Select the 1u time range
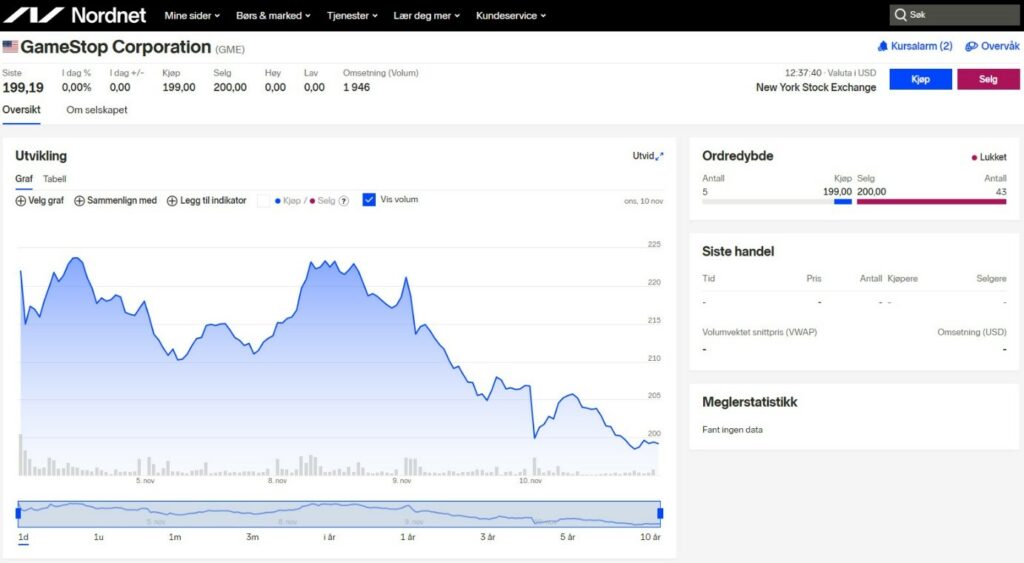 [x=99, y=537]
